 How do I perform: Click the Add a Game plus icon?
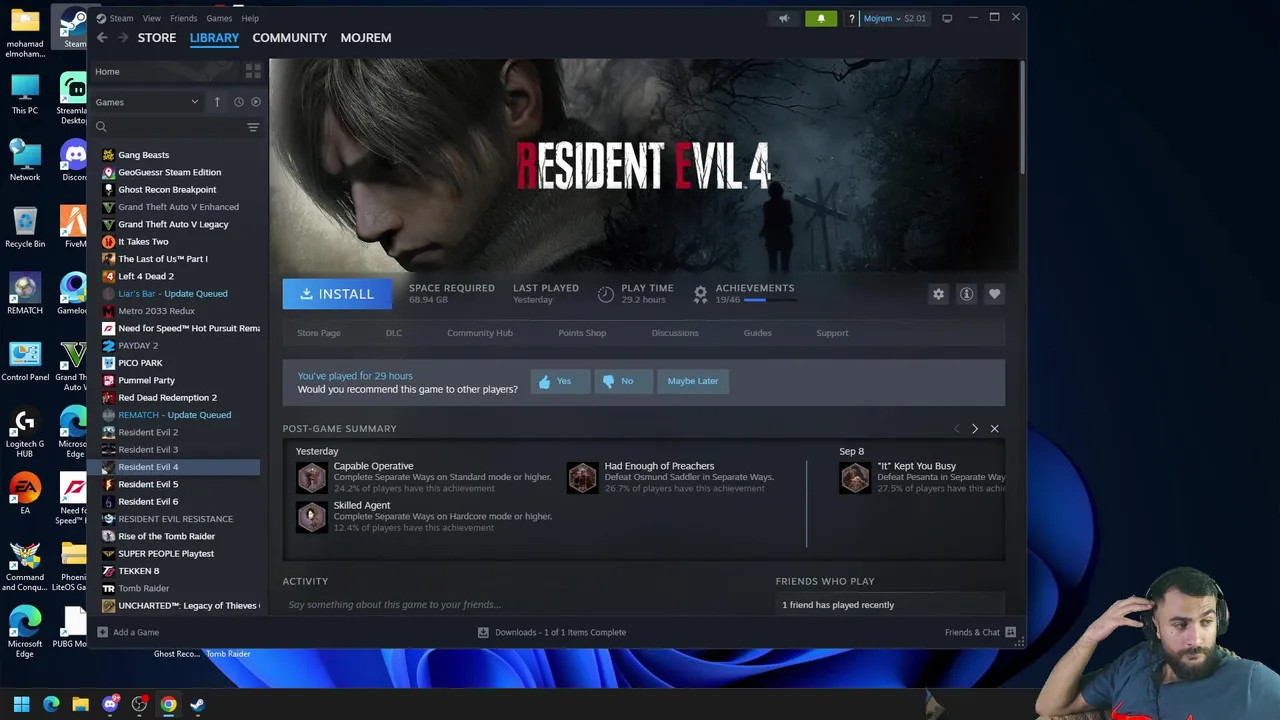(102, 632)
